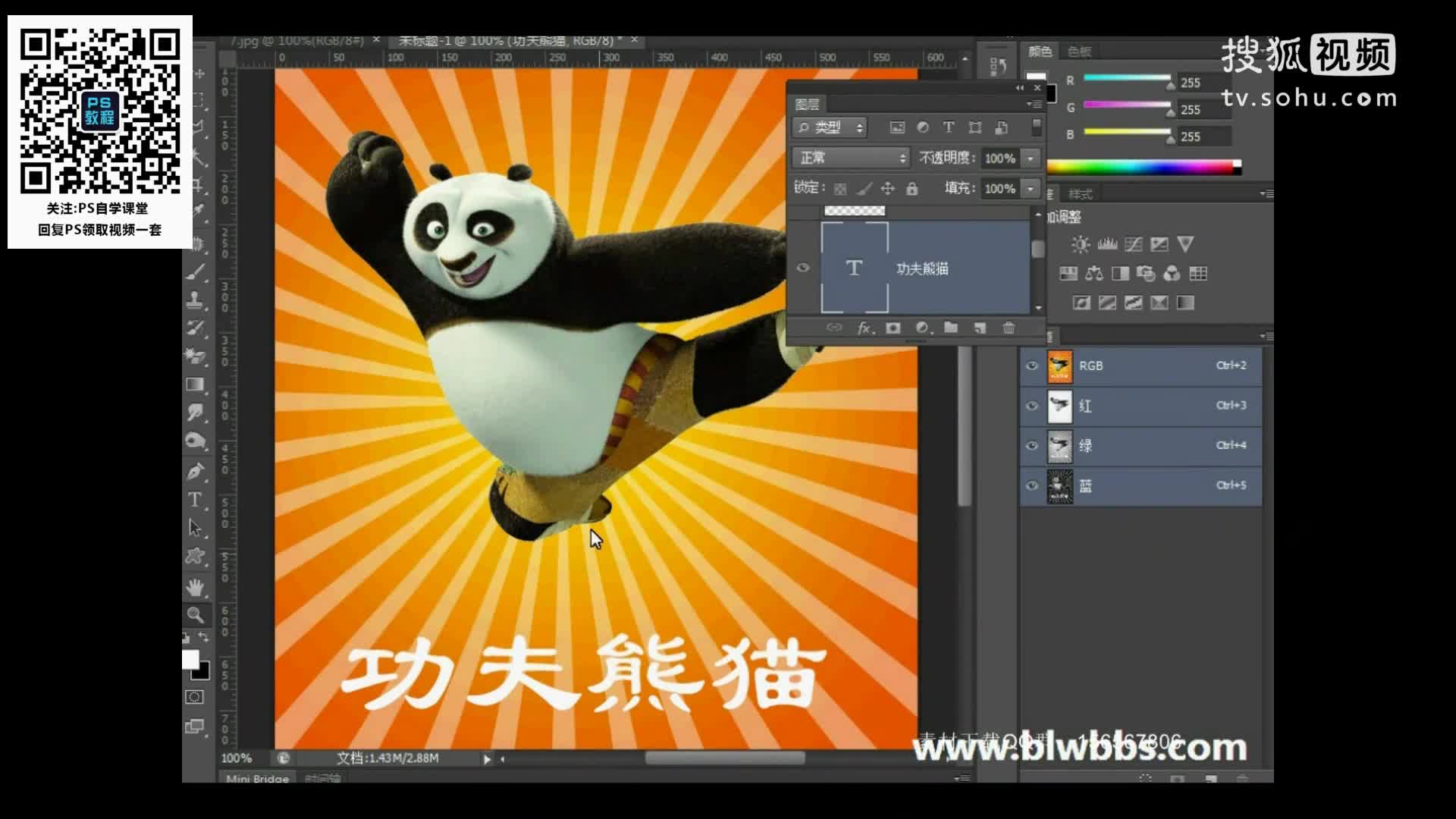The height and width of the screenshot is (819, 1456).
Task: Select the Smudge tool
Action: (196, 413)
